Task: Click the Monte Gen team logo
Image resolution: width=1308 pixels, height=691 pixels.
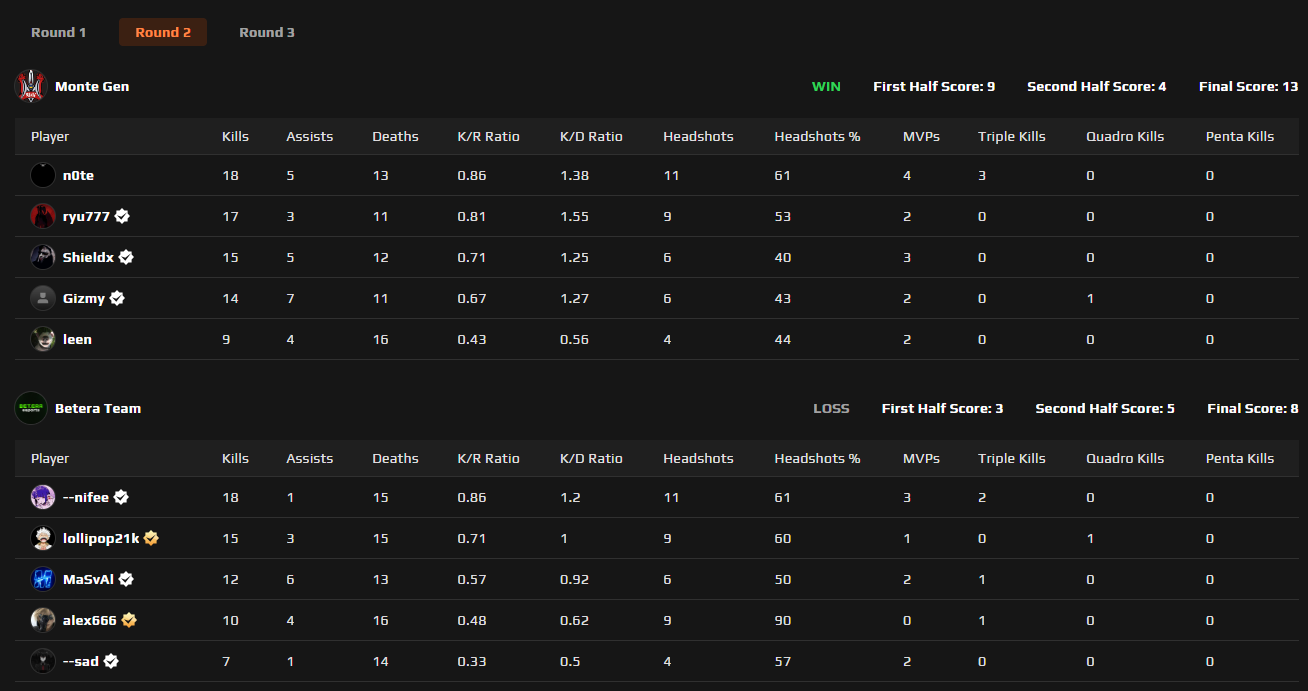Action: [31, 86]
